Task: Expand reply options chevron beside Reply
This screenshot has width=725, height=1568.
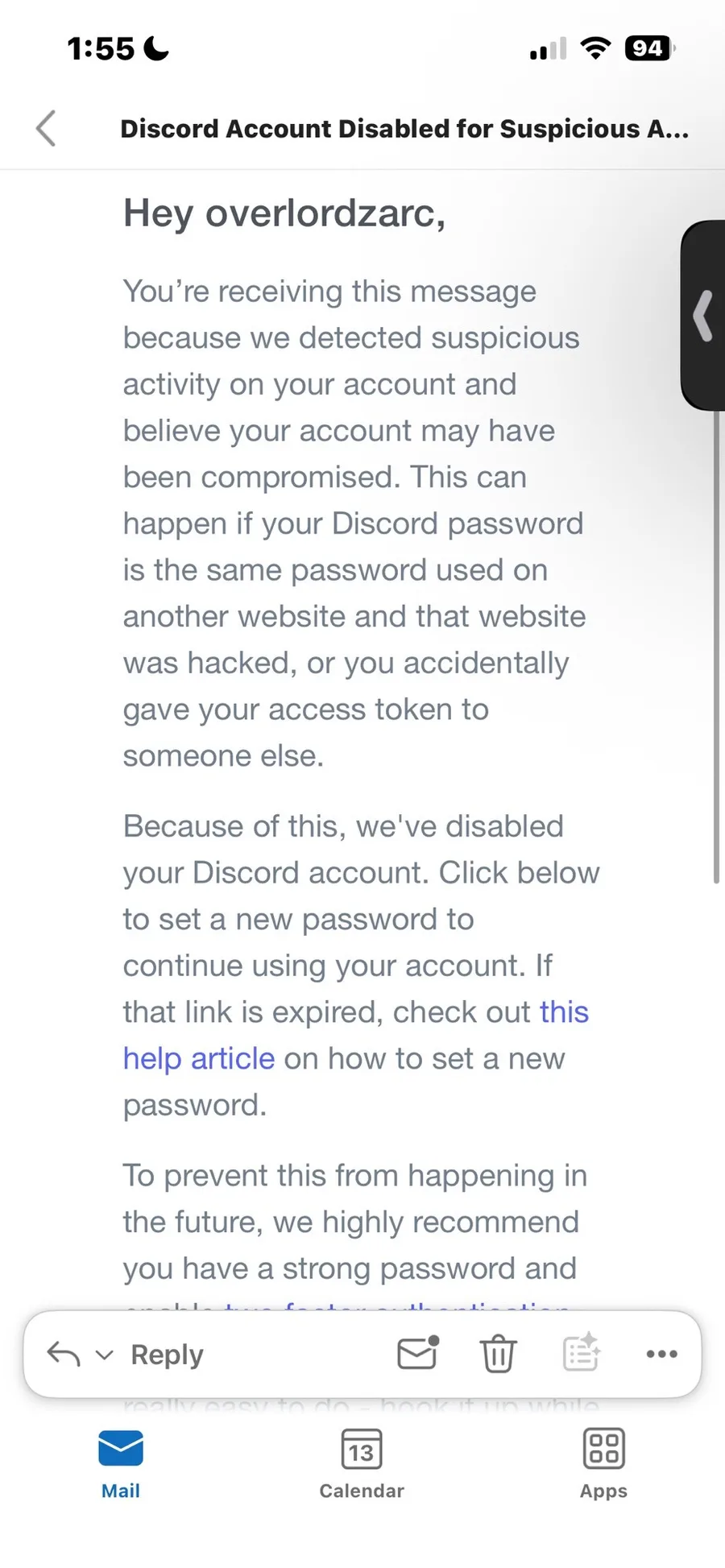Action: pyautogui.click(x=105, y=1355)
